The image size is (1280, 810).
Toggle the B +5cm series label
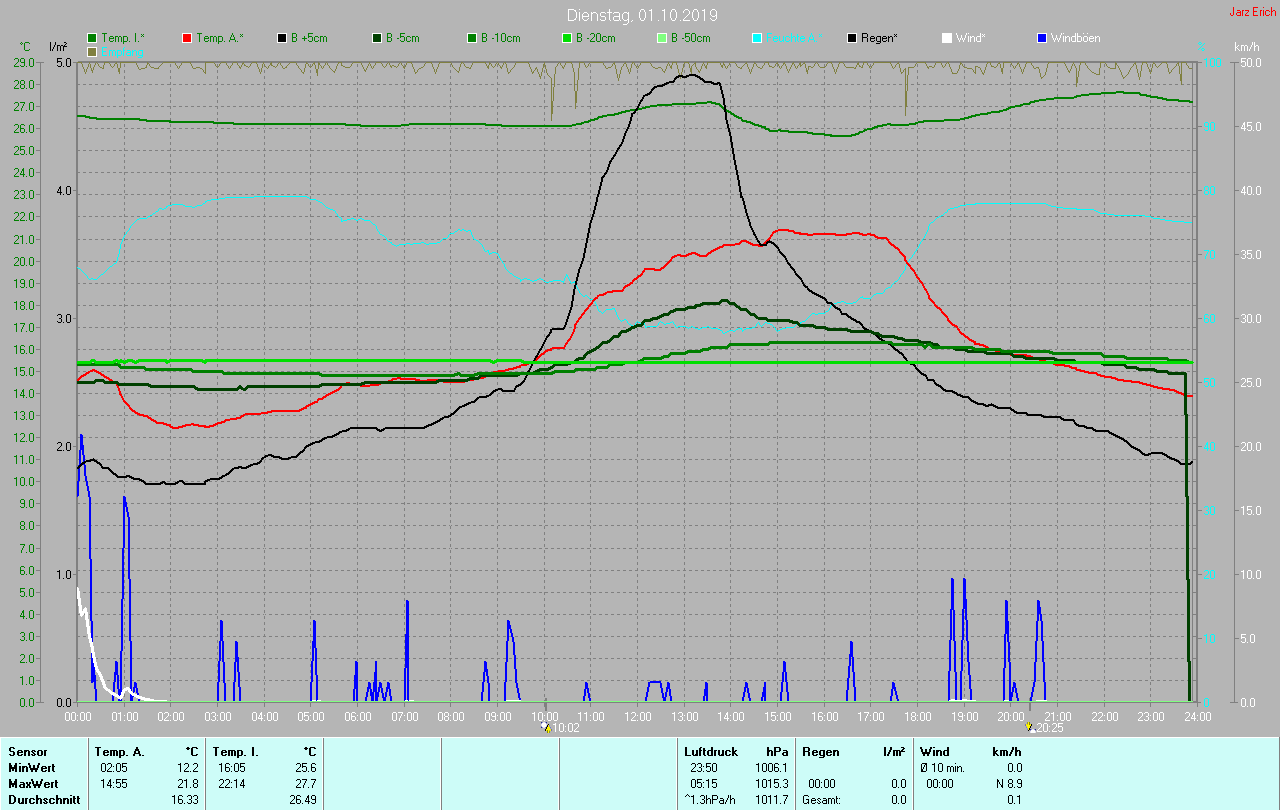[x=309, y=38]
